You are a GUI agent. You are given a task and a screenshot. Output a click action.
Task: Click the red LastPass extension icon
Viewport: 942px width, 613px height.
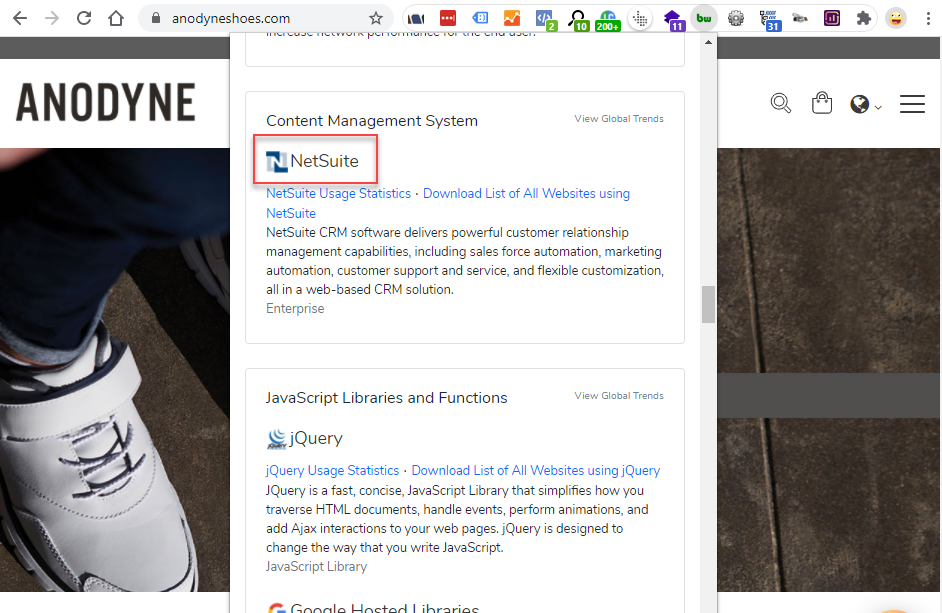point(447,18)
